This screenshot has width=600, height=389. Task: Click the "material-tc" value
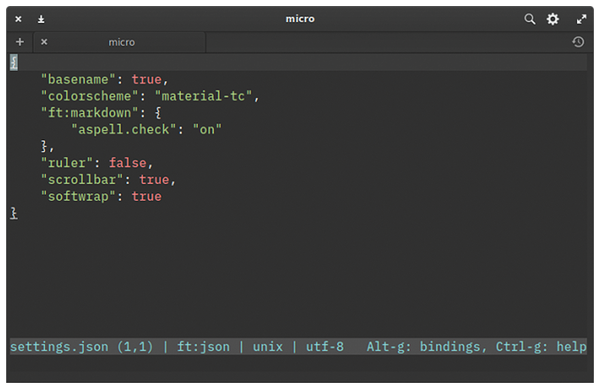click(203, 96)
